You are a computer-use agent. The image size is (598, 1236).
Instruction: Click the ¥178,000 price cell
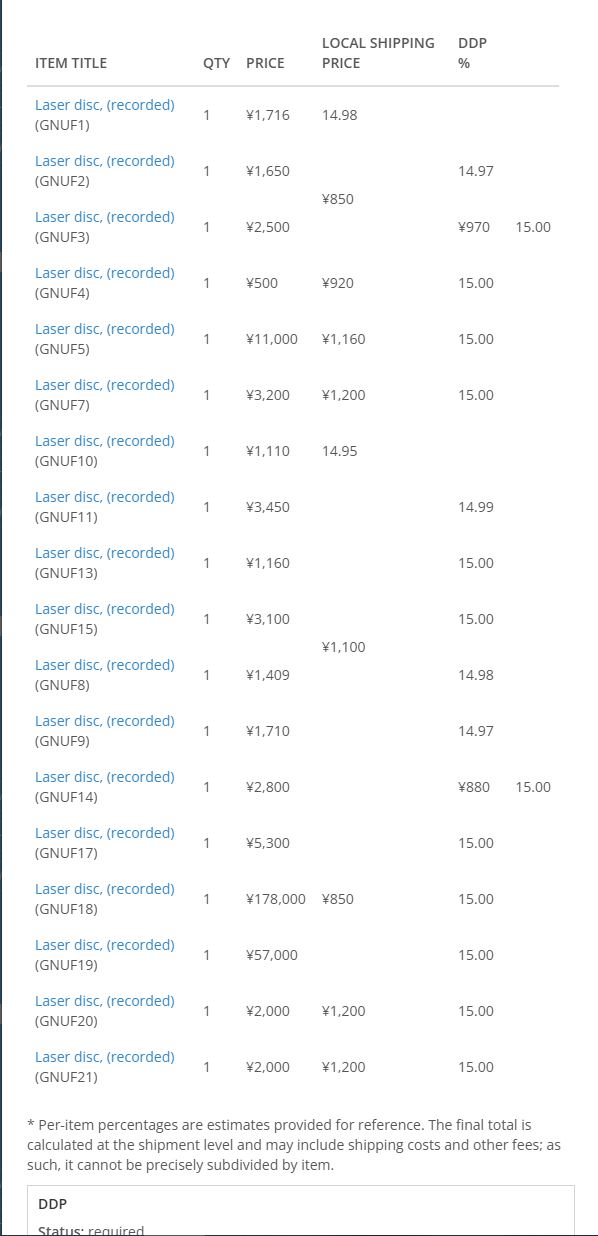tap(276, 899)
